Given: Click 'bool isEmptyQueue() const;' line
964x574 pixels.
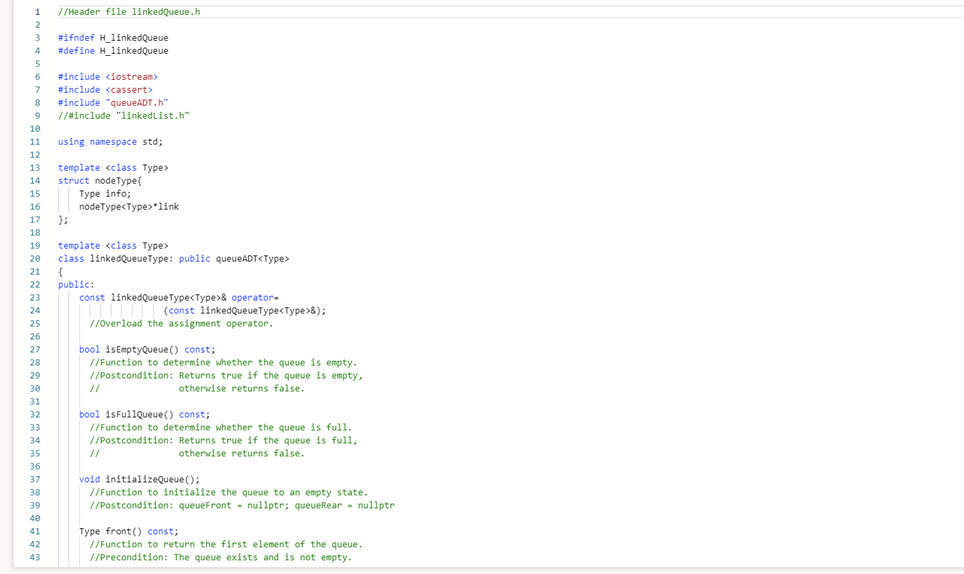Looking at the screenshot, I should click(x=147, y=350).
